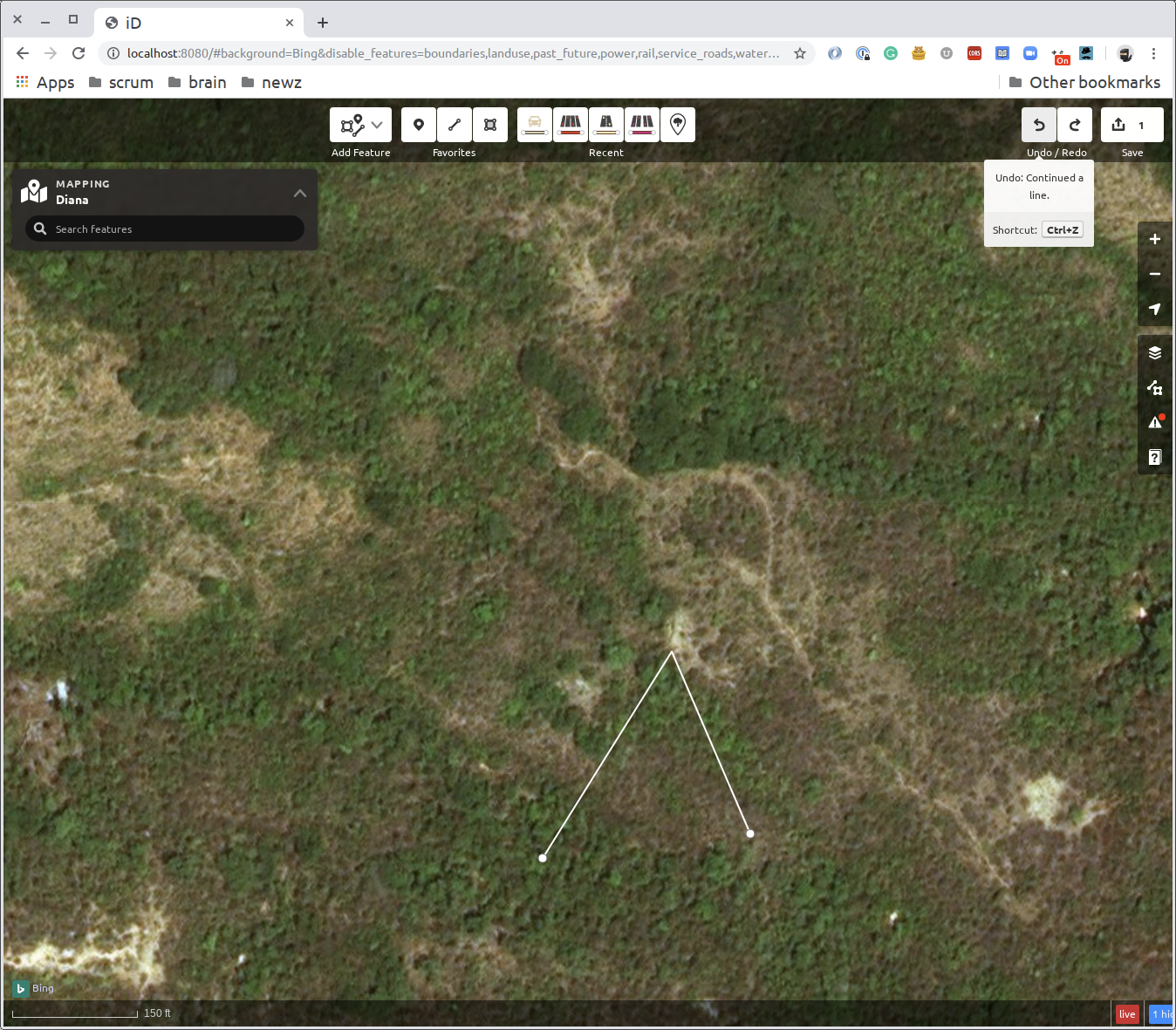The height and width of the screenshot is (1030, 1176).
Task: Click the blue hidden features indicator
Action: (1161, 1014)
